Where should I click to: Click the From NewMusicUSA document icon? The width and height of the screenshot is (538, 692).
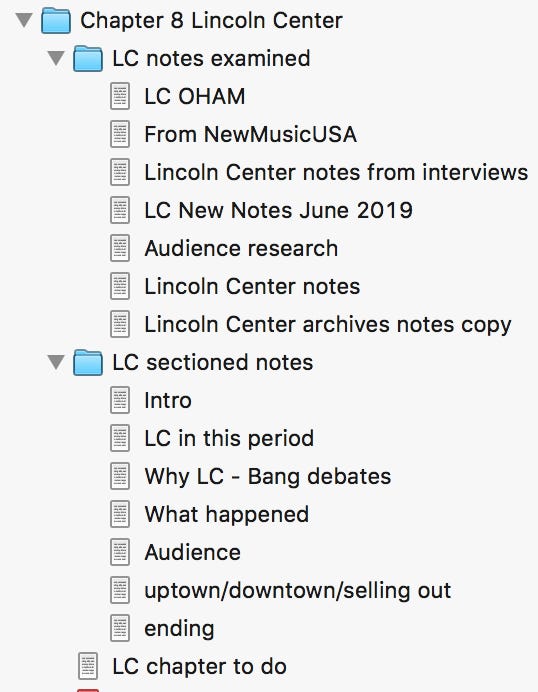pyautogui.click(x=120, y=134)
